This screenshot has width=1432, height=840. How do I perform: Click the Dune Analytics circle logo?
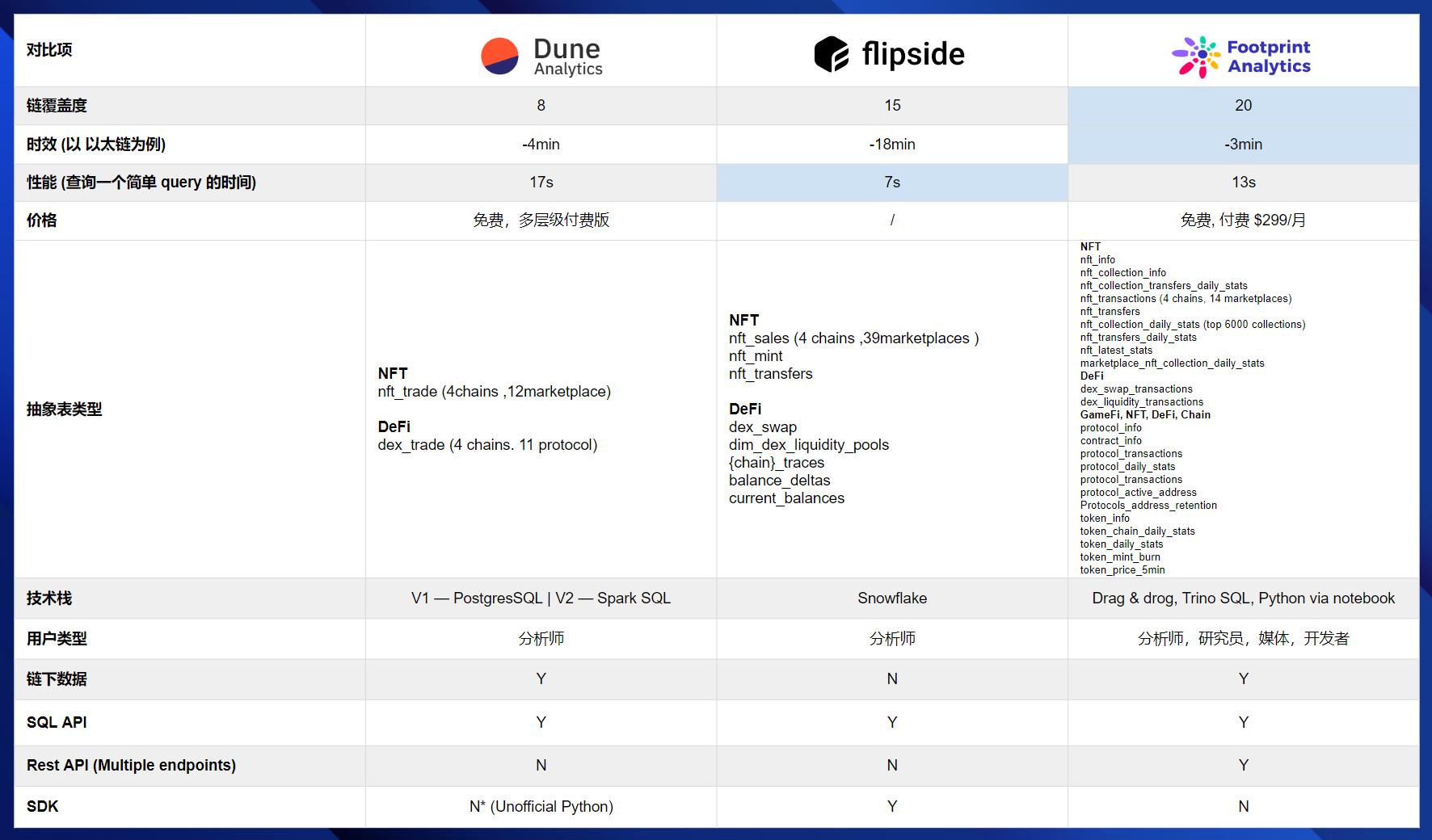[499, 57]
